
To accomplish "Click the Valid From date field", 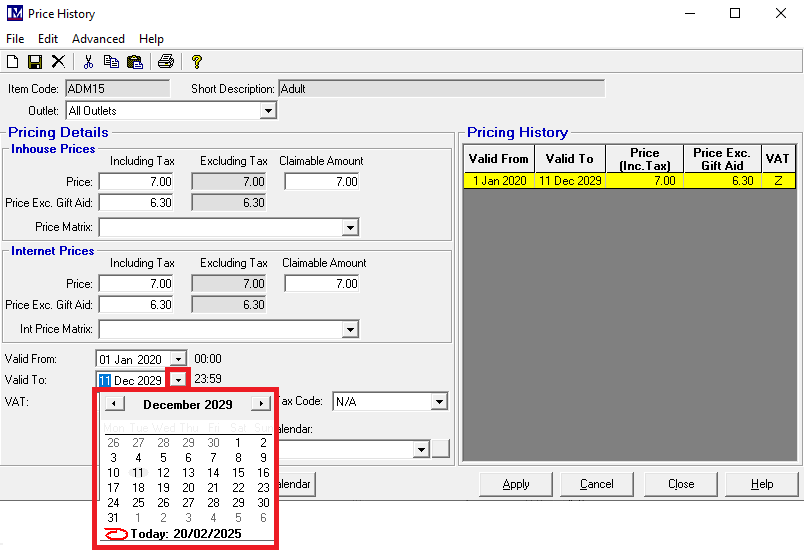I will (133, 359).
